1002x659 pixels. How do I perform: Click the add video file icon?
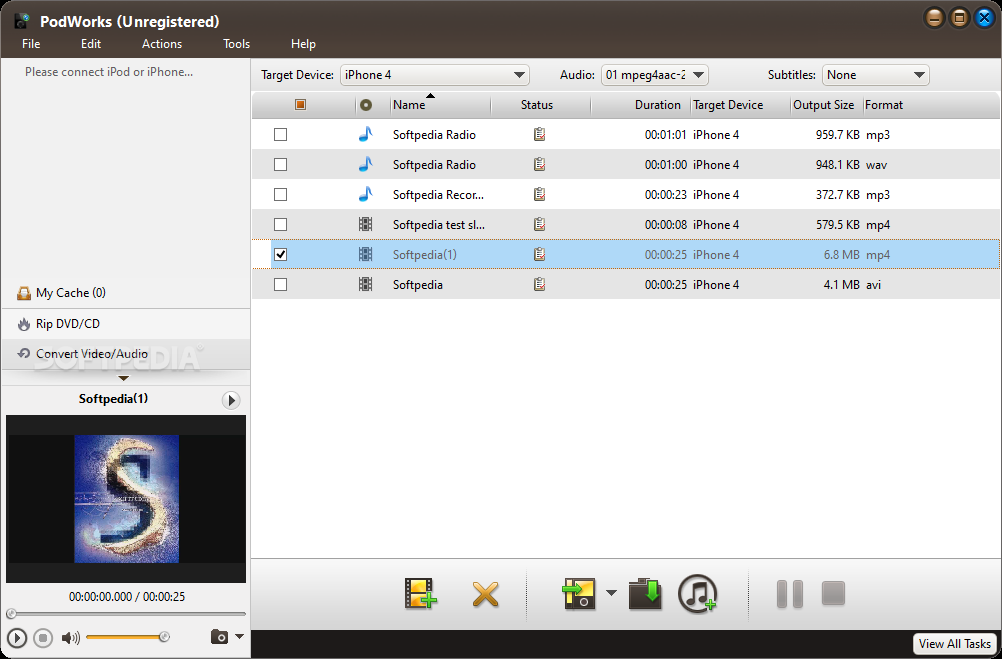(421, 594)
